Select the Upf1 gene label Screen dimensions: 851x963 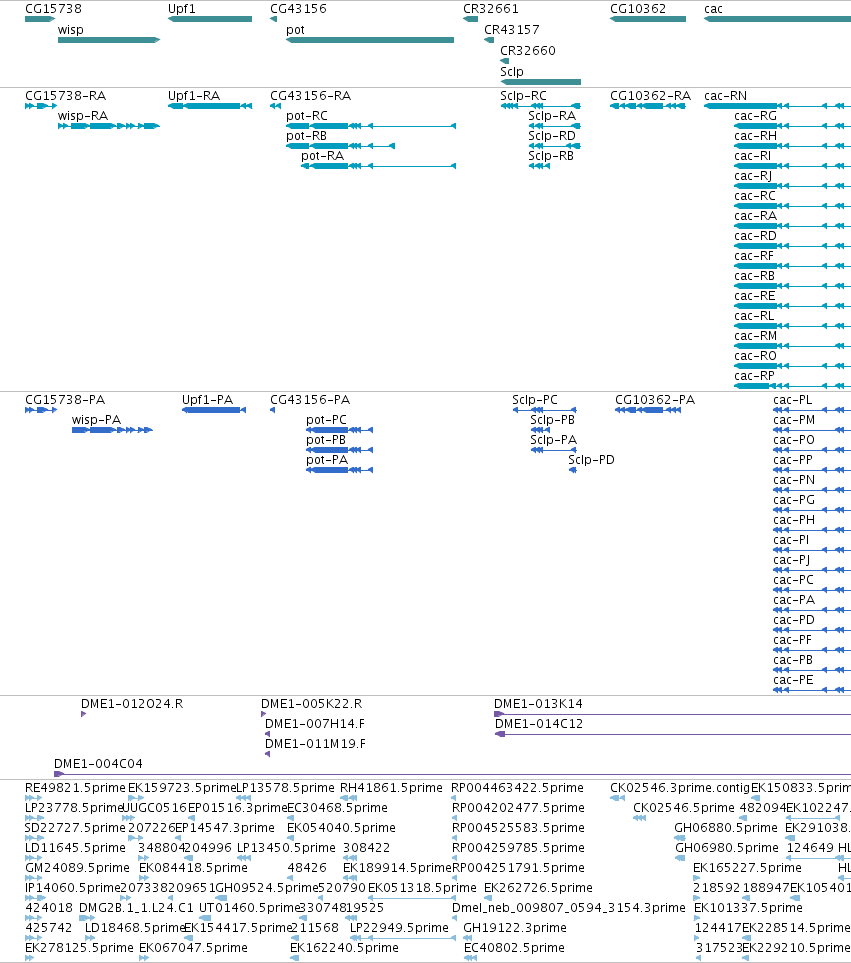pos(182,9)
